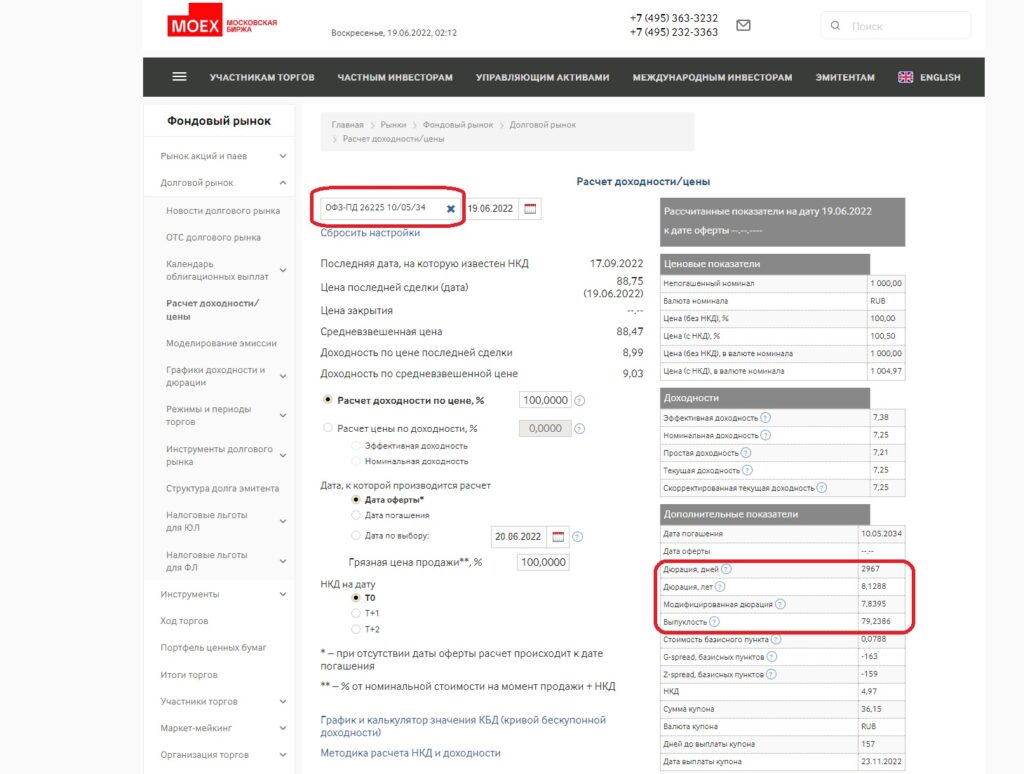Open calendar next to 19.06.2022 date
Image resolution: width=1024 pixels, height=774 pixels.
click(x=530, y=209)
